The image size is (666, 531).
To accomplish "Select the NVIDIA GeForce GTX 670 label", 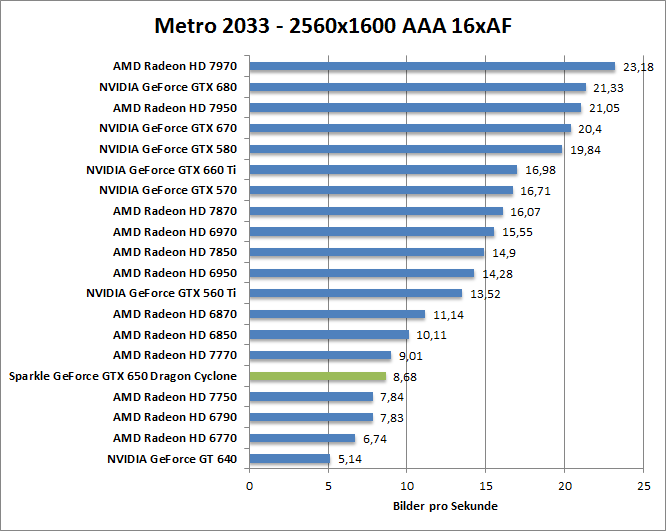I will click(x=167, y=128).
